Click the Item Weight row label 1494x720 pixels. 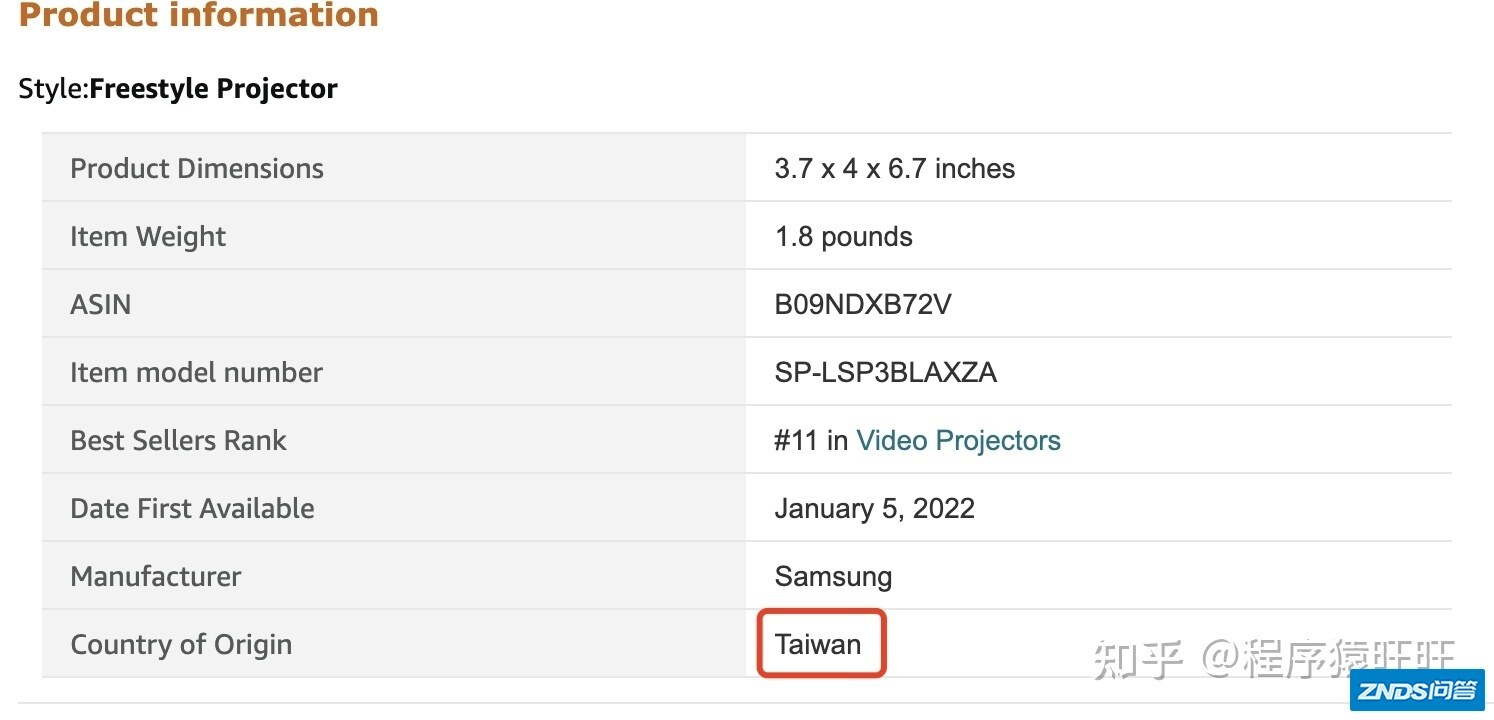148,237
